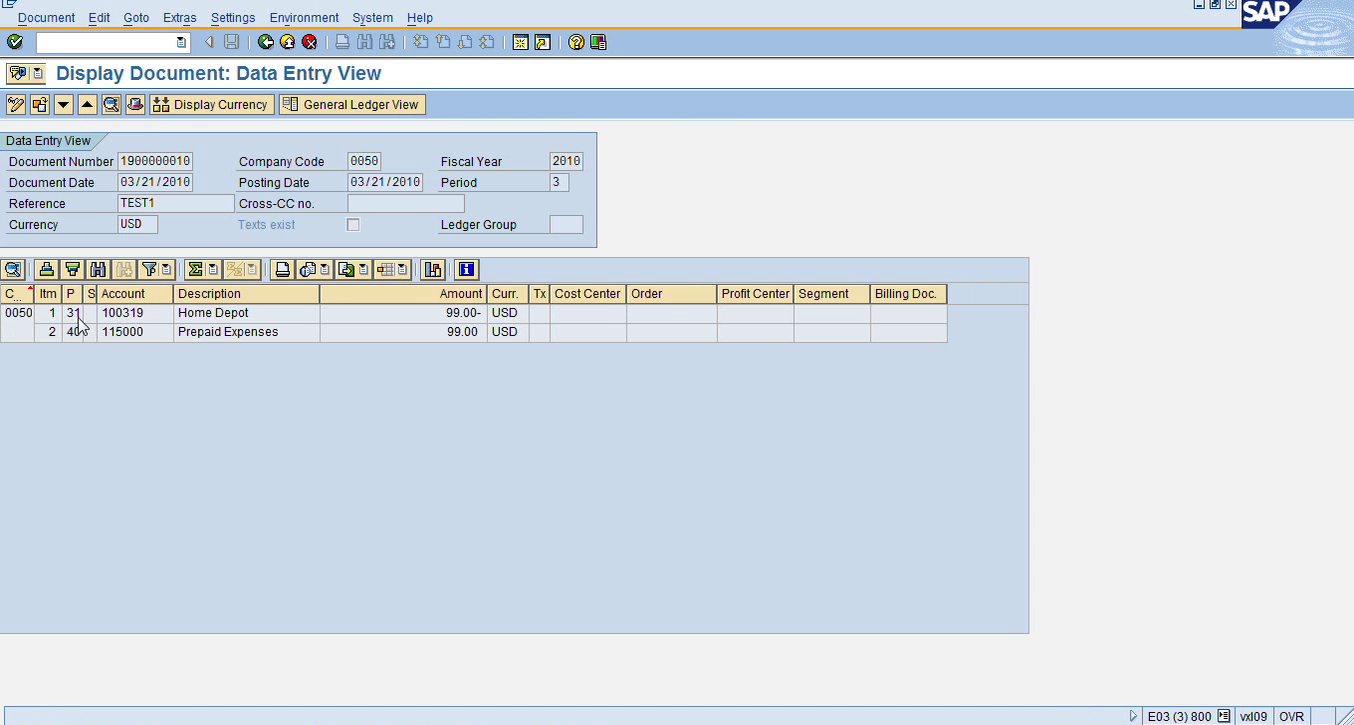Click the Profit Center column header

click(x=755, y=294)
